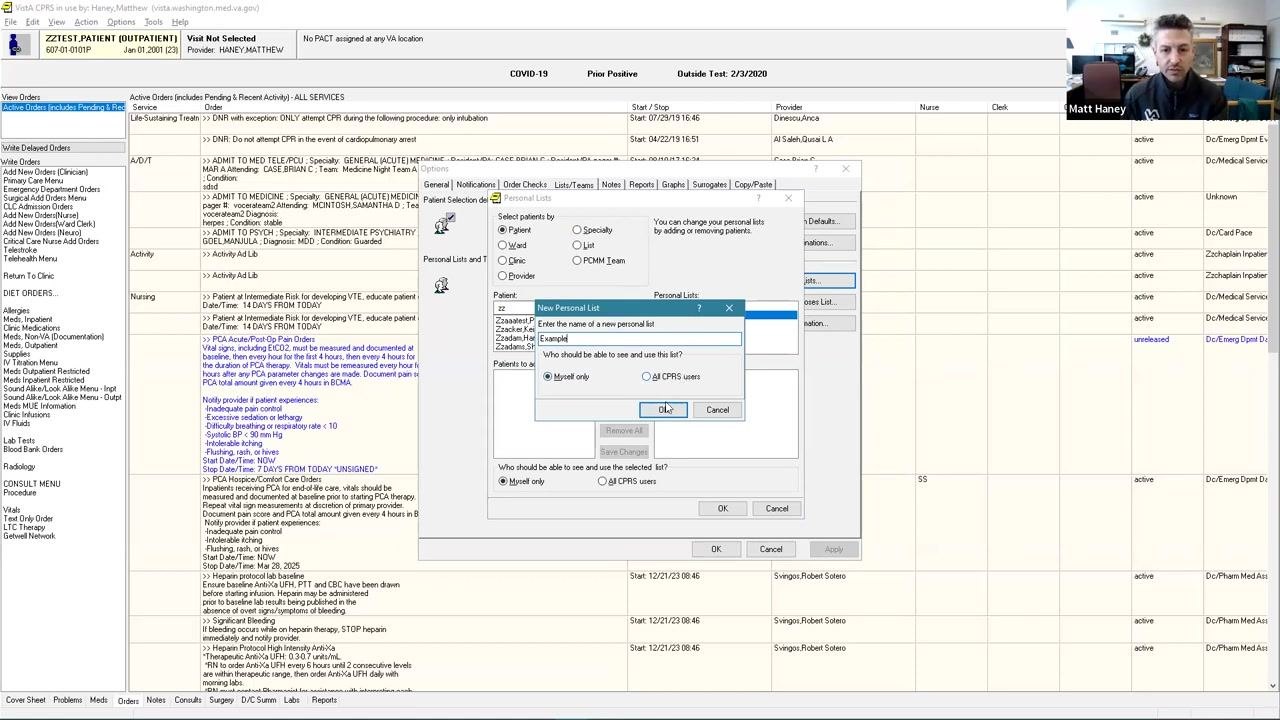Select Active Orders view in View Orders
The image size is (1280, 720).
click(63, 107)
